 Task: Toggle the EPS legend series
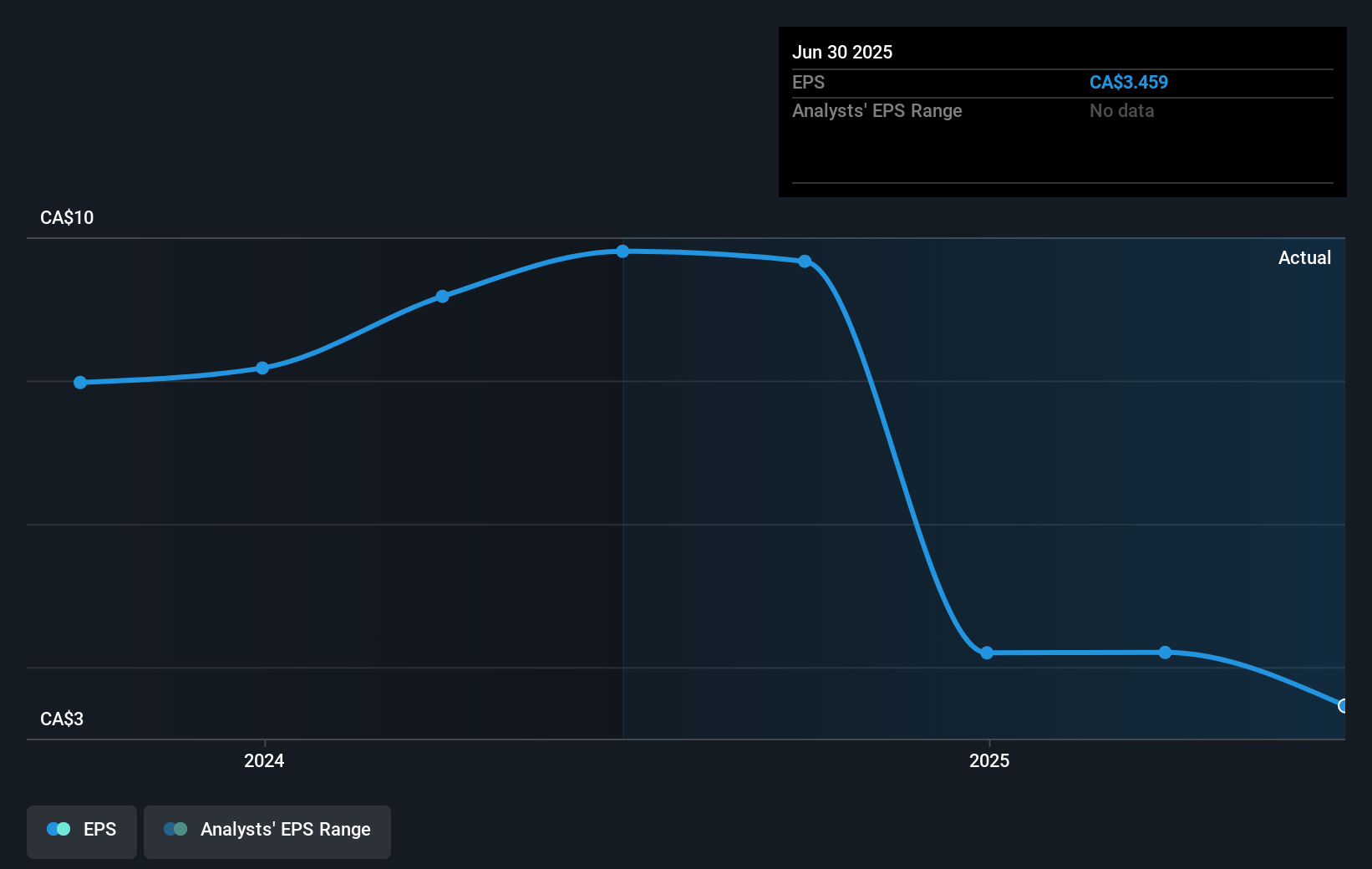82,831
